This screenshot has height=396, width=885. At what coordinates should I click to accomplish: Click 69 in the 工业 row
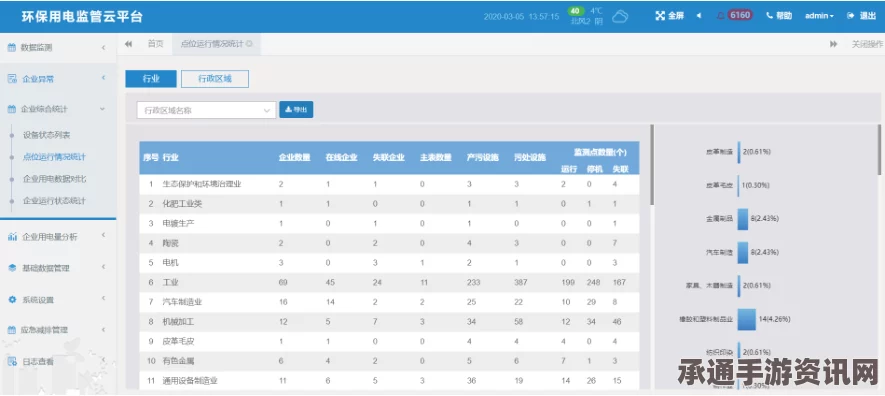click(283, 283)
